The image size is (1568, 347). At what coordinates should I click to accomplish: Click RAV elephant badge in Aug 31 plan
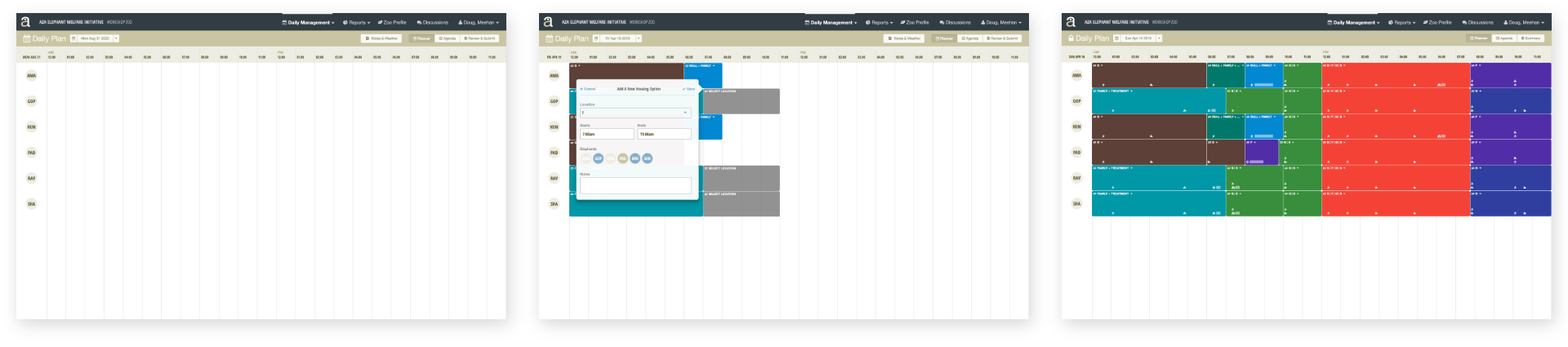(31, 178)
